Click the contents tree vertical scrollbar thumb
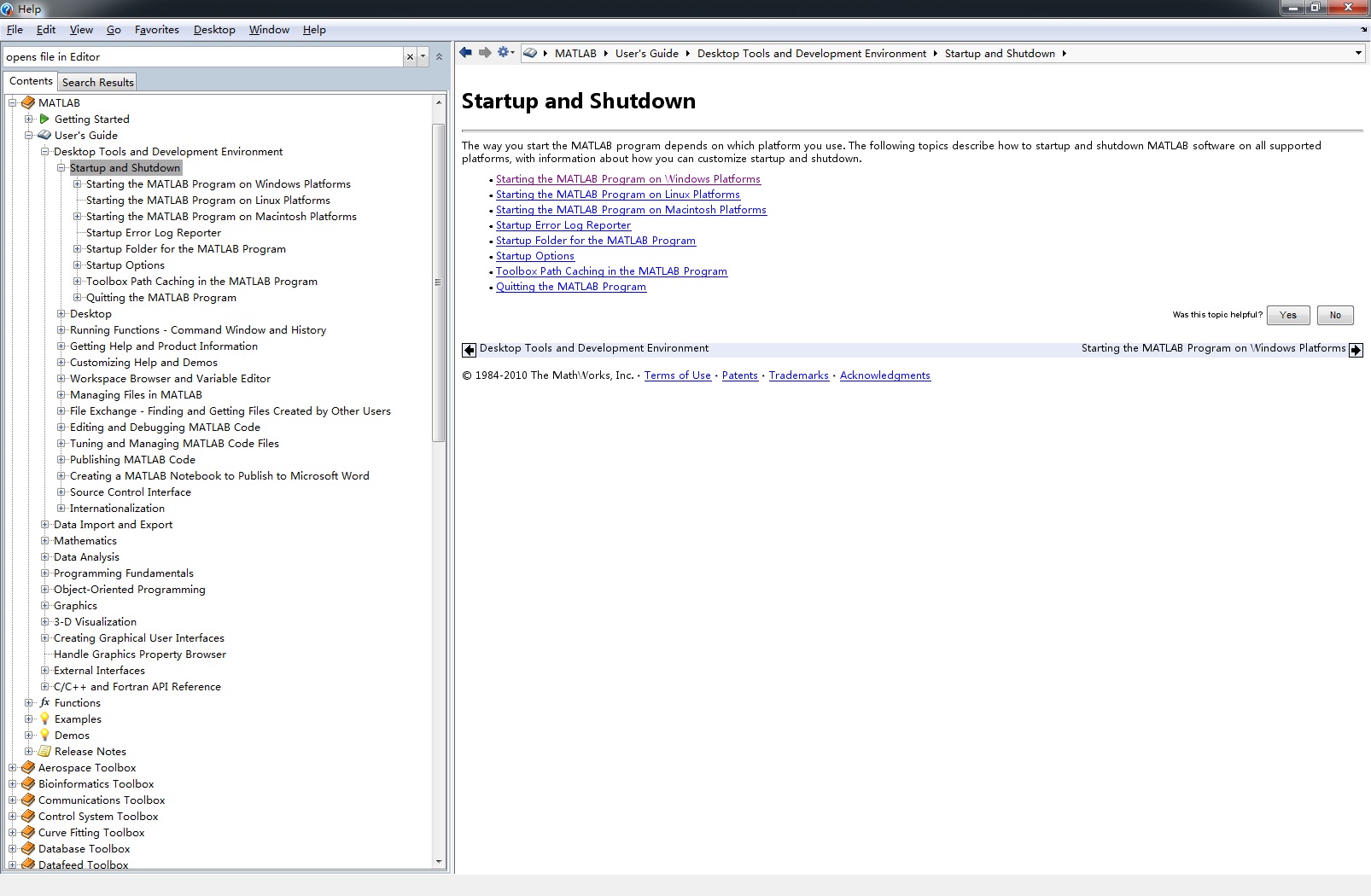The width and height of the screenshot is (1371, 896). click(x=439, y=282)
